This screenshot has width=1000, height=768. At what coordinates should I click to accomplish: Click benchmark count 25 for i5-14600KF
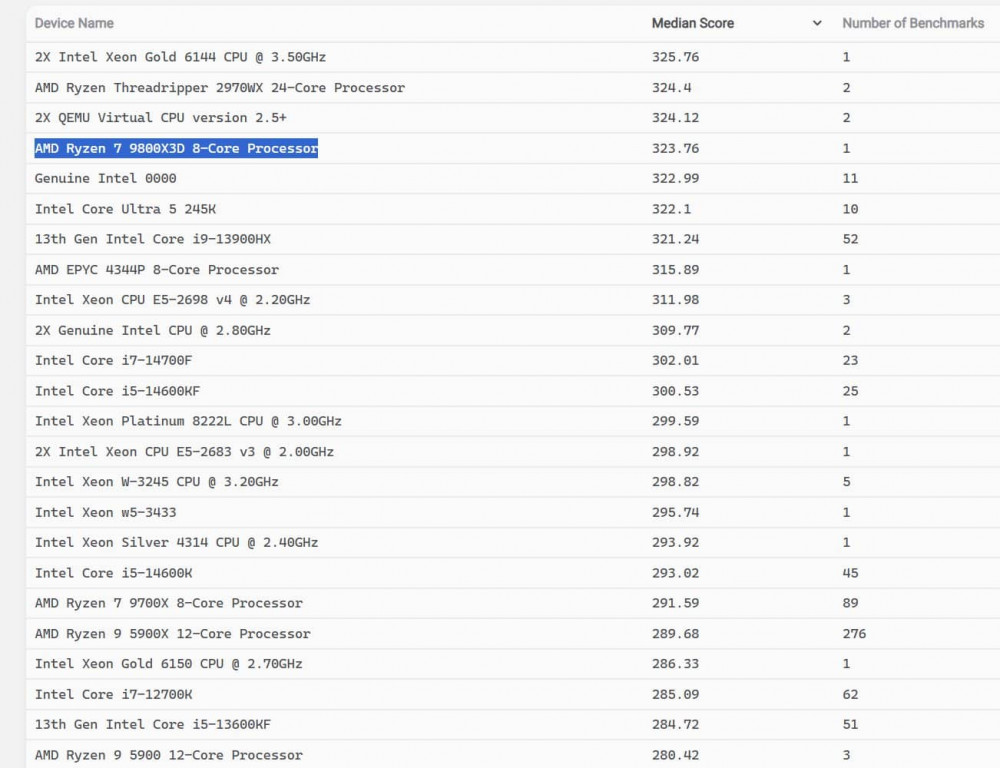tap(850, 391)
